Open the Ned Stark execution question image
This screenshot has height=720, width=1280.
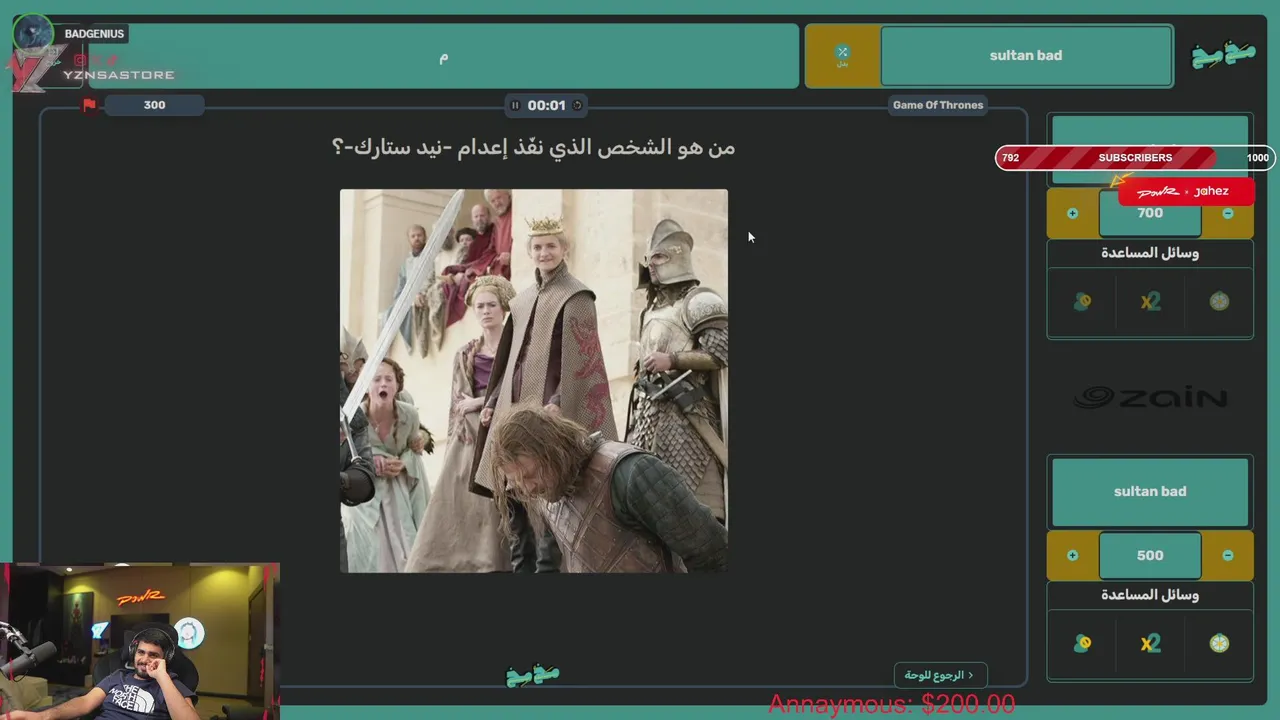pos(534,381)
